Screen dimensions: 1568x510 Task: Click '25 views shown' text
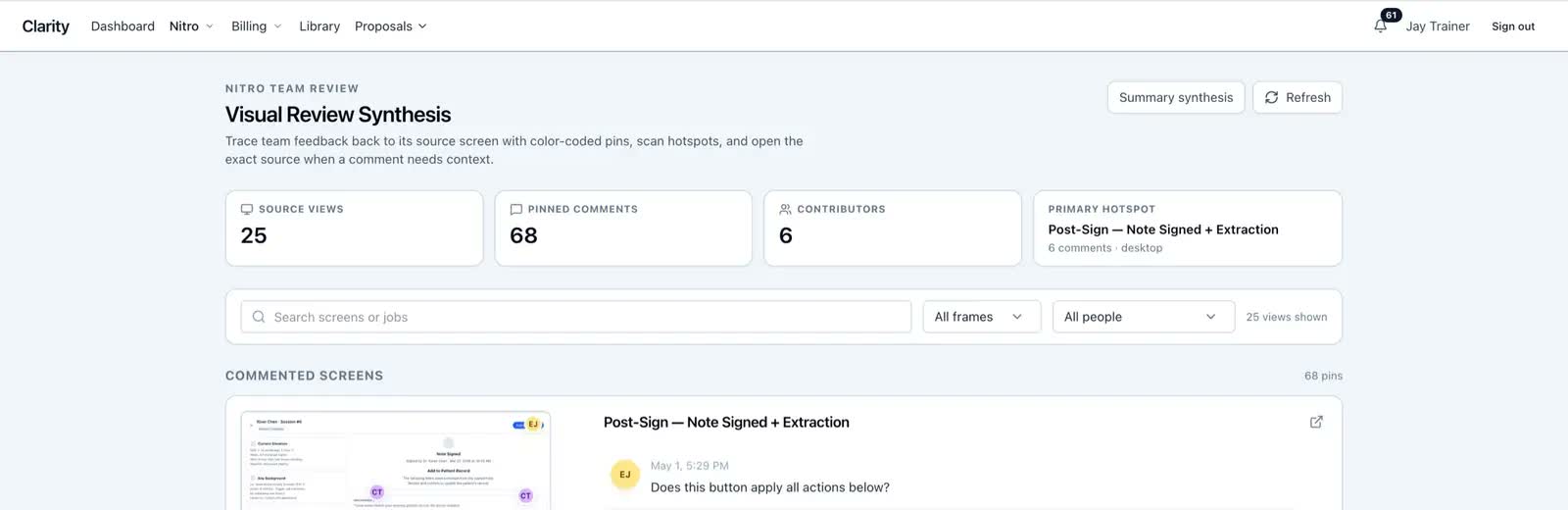1287,317
